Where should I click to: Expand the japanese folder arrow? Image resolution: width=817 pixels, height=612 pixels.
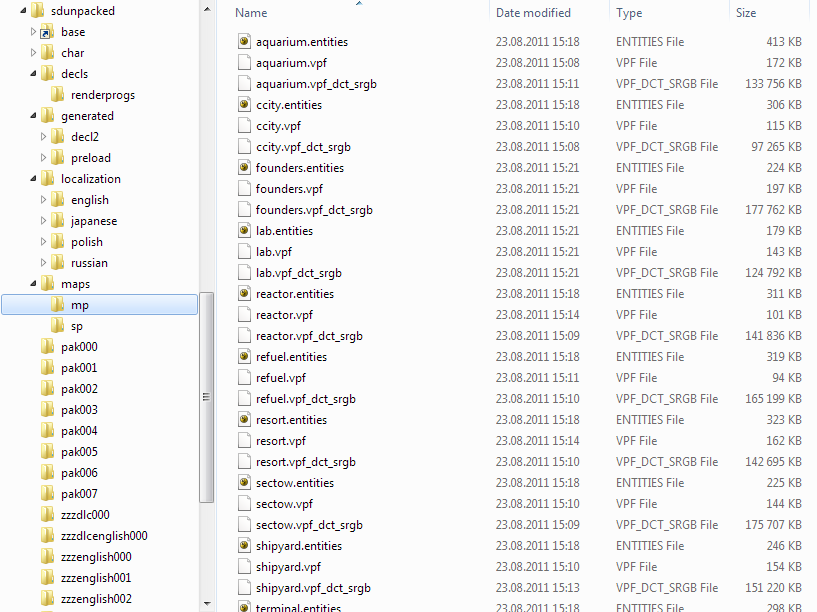[x=43, y=221]
